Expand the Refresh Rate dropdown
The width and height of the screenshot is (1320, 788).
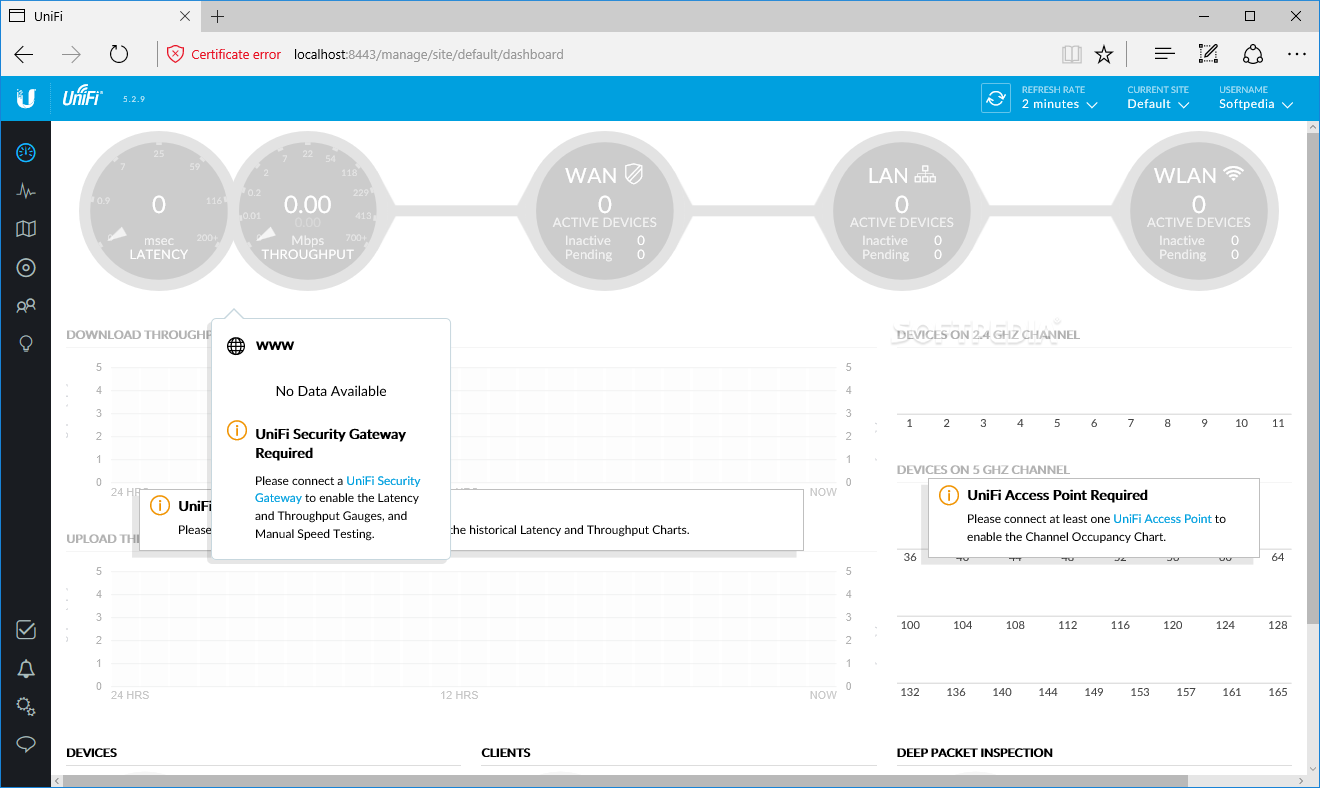click(1059, 98)
